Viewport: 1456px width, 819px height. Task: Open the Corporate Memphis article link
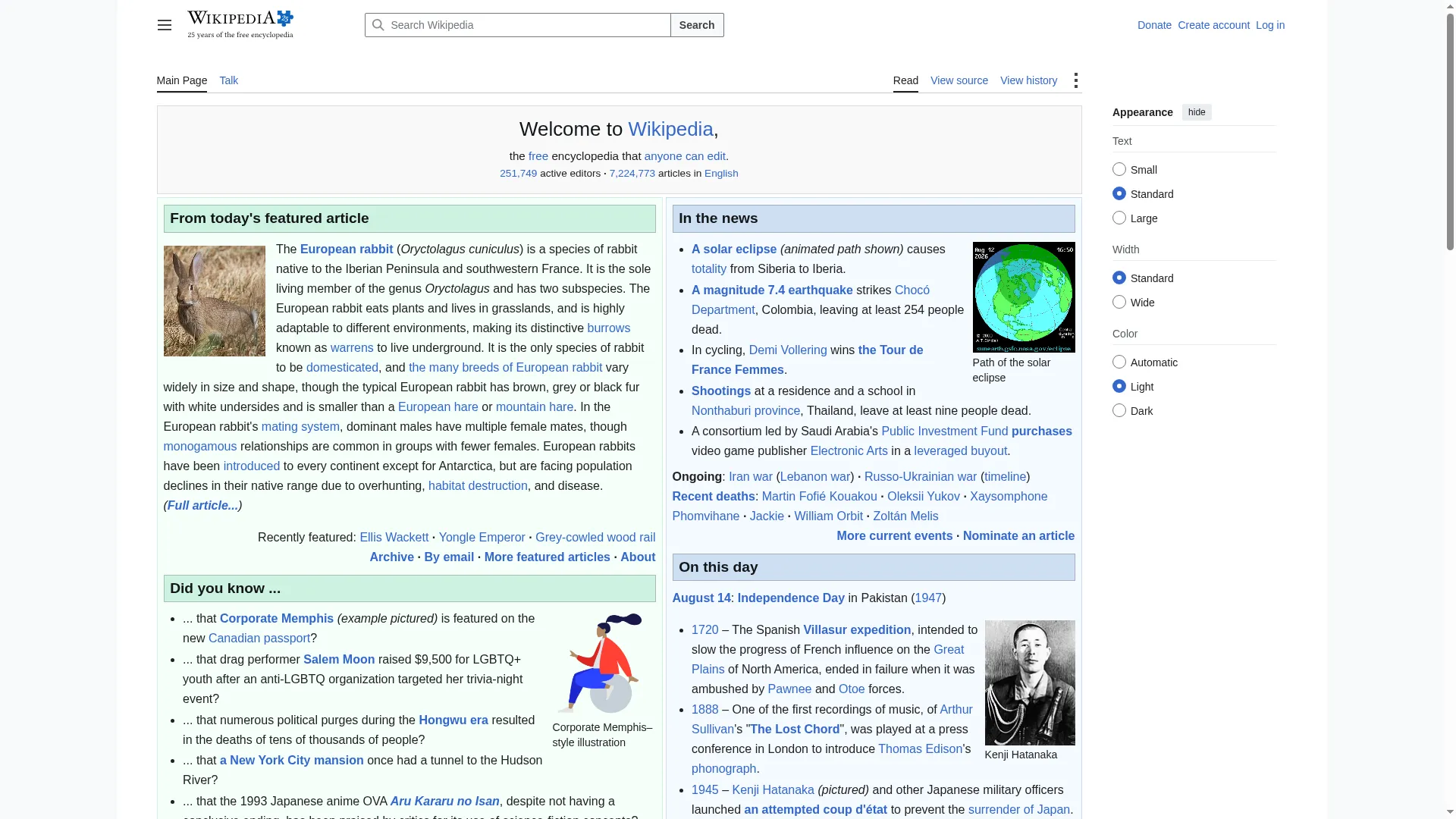pos(277,618)
